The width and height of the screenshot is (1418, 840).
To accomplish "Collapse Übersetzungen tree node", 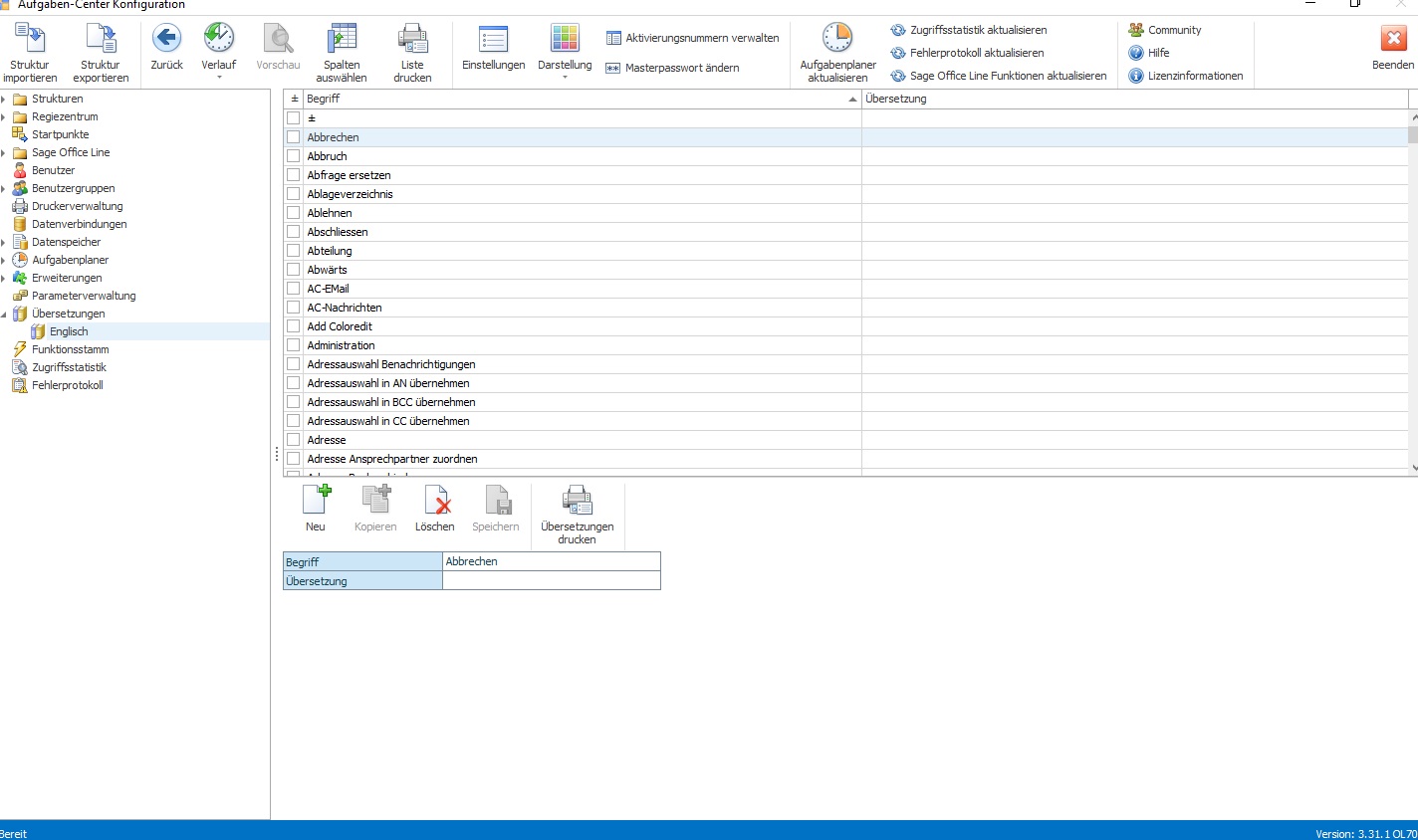I will click(4, 314).
